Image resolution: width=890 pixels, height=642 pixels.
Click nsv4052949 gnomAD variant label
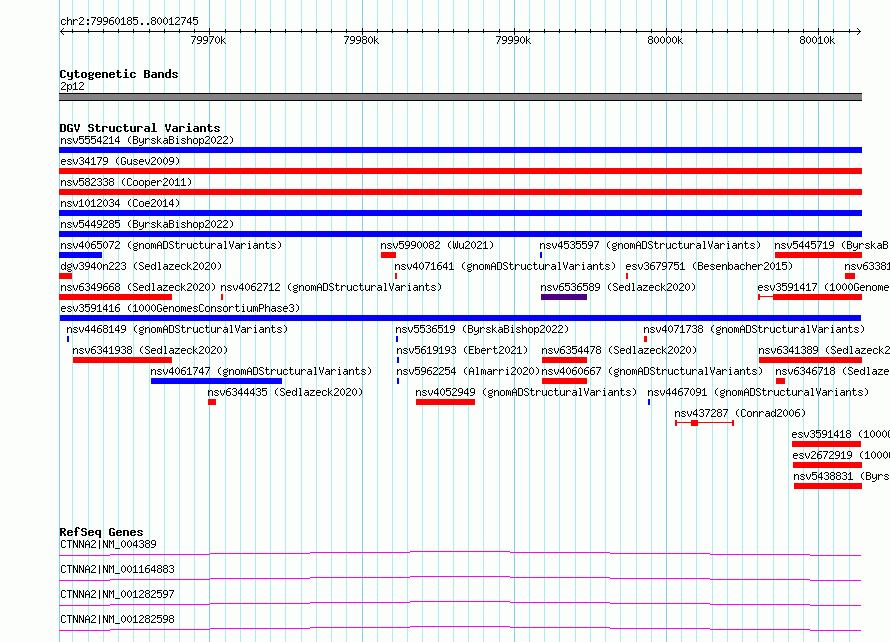pos(526,392)
